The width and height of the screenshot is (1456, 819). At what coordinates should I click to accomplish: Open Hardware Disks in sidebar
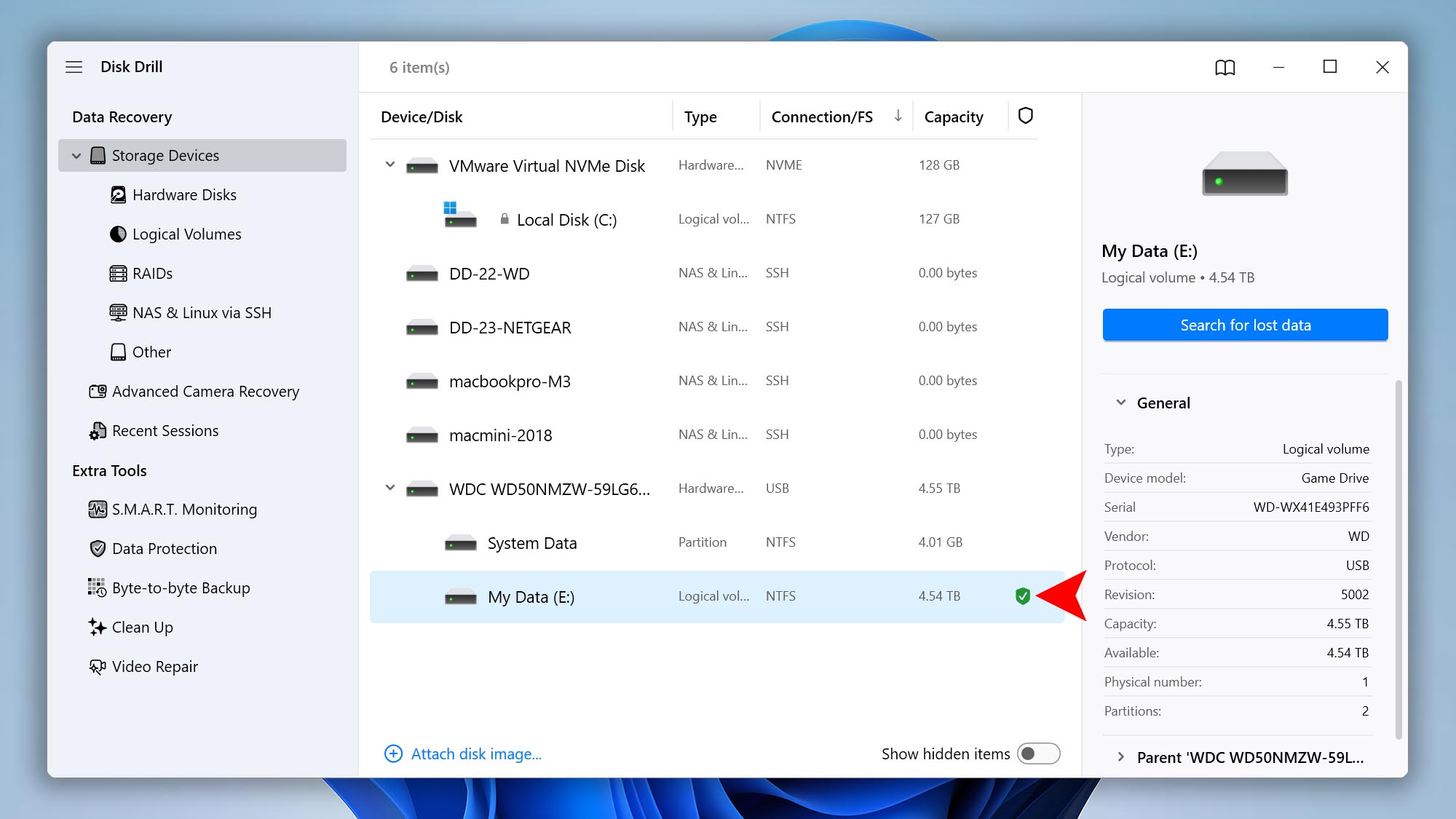(x=184, y=195)
